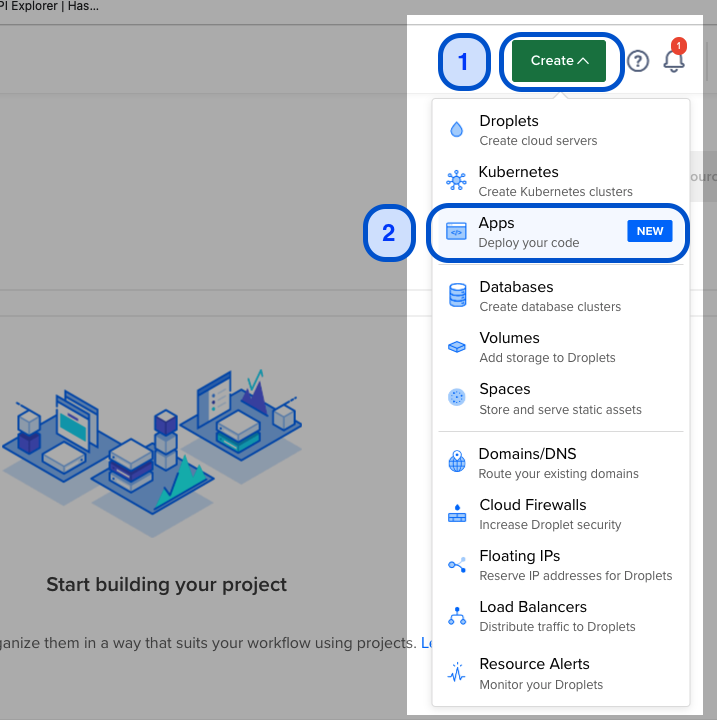Click 'Create database clusters' description text
This screenshot has height=720, width=717.
(550, 306)
